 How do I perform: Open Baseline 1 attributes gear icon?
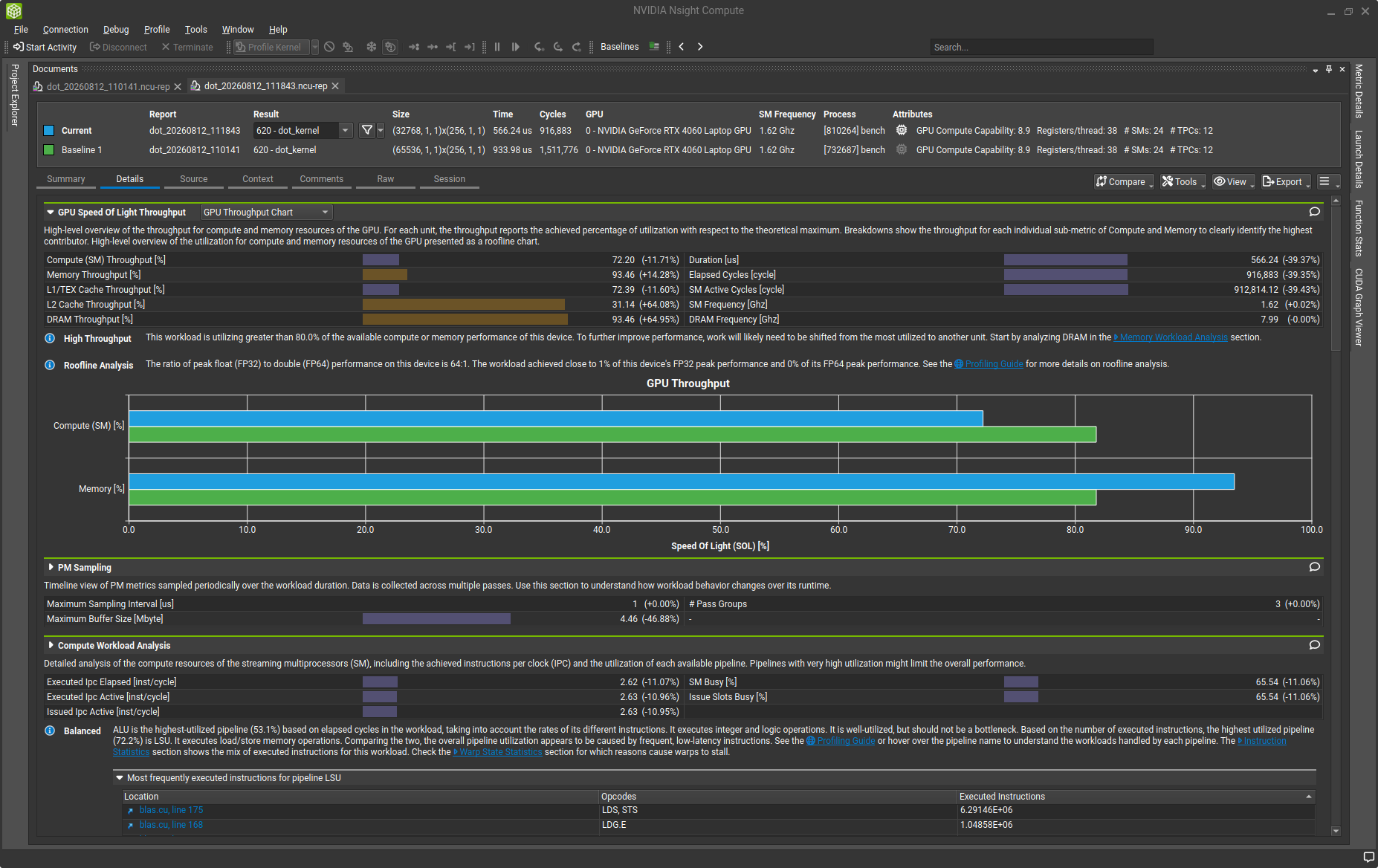coord(902,149)
